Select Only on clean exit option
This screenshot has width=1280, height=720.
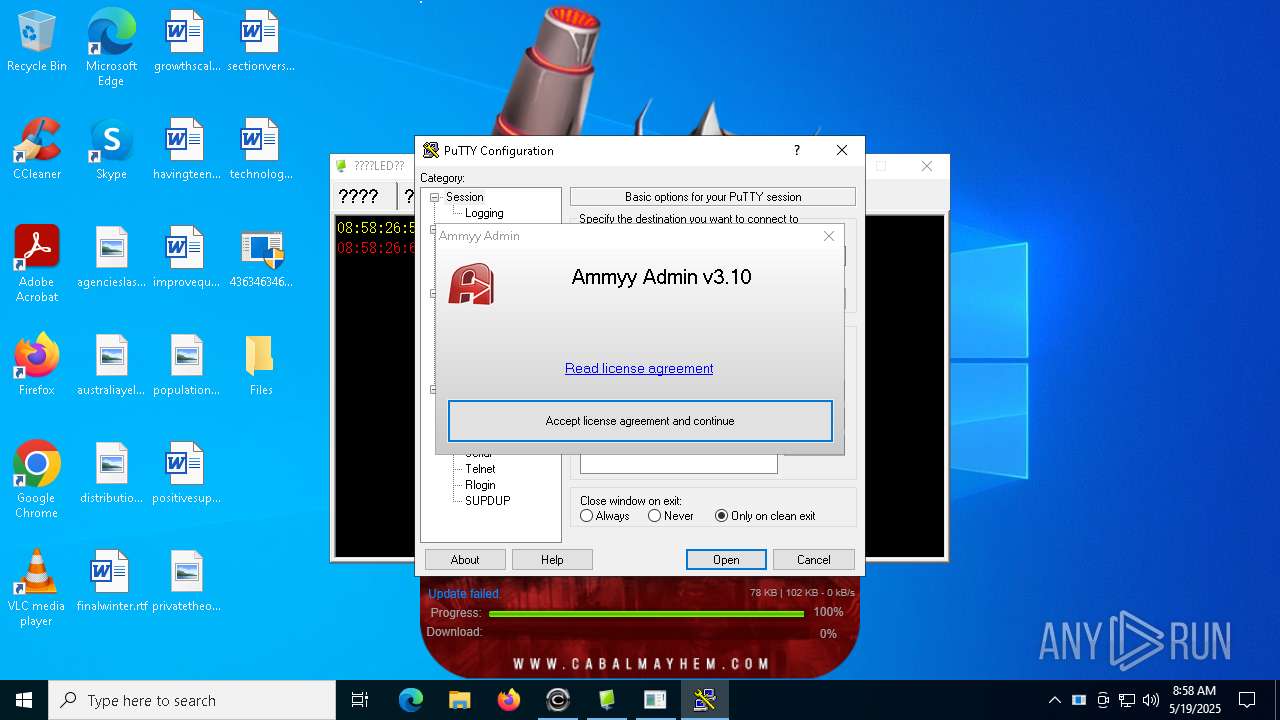[x=765, y=516]
